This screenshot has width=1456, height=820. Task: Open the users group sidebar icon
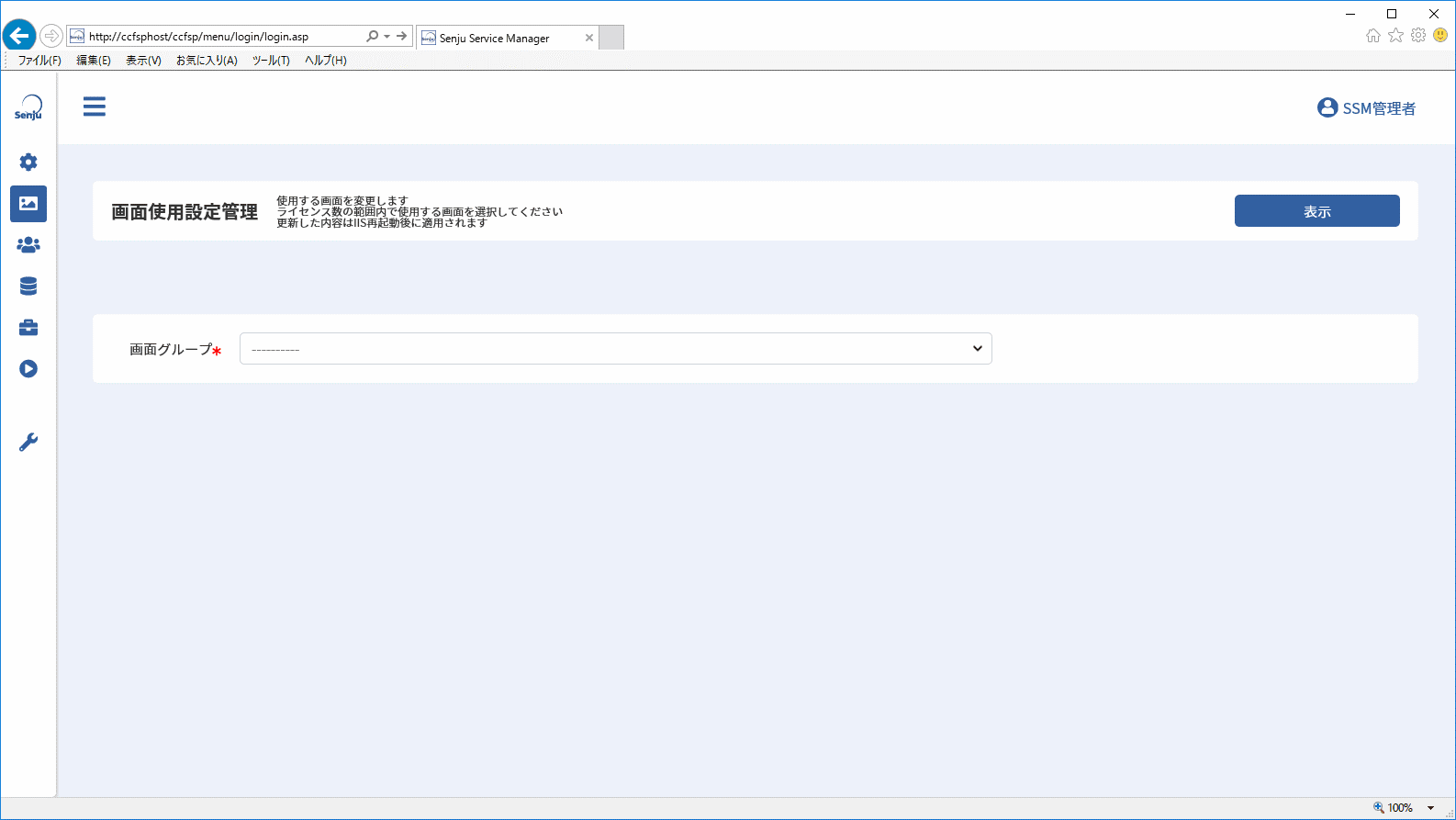click(28, 245)
